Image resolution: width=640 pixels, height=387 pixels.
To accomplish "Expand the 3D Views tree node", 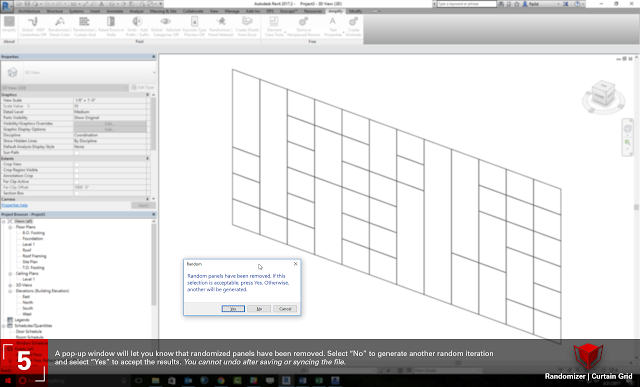I will 10,285.
